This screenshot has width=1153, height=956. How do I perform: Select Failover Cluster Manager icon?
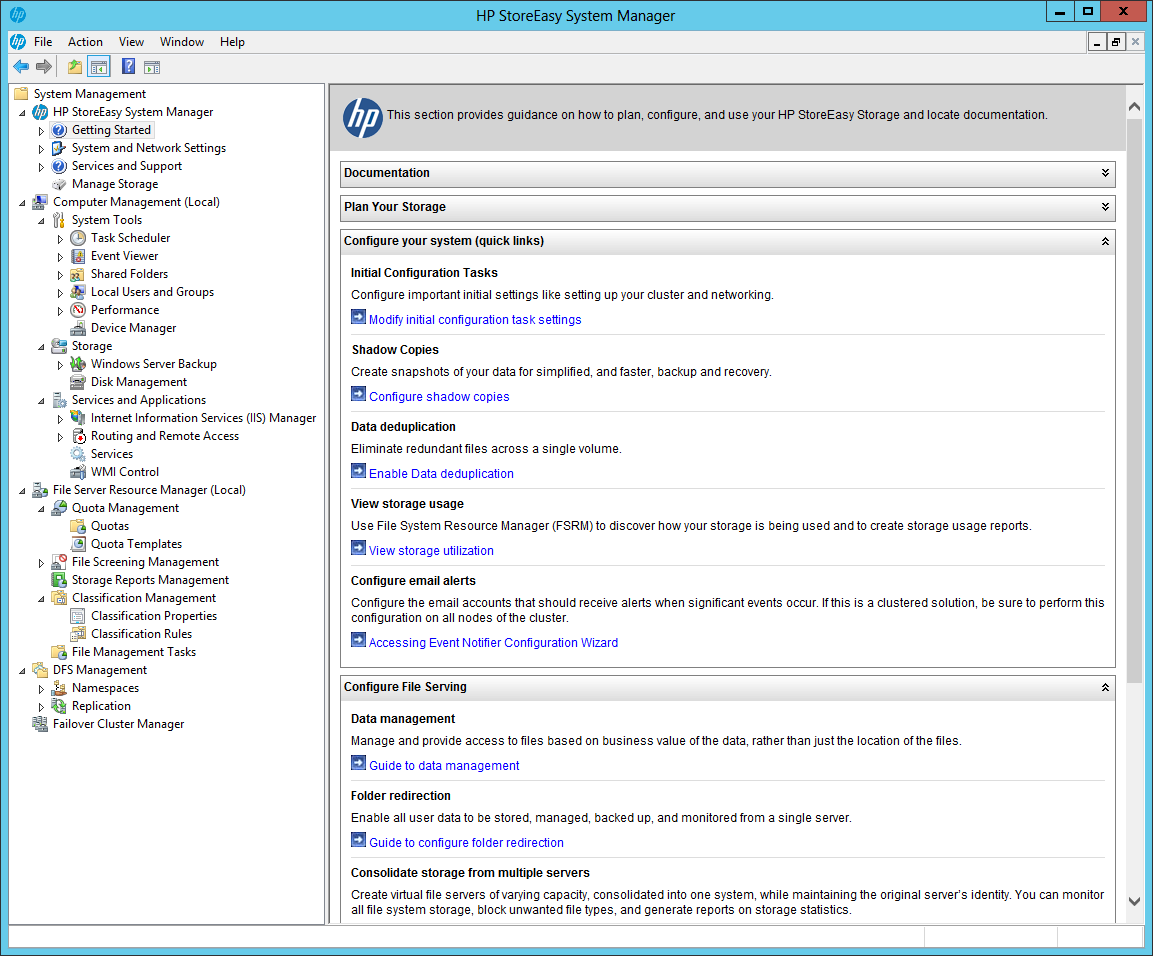click(x=40, y=724)
